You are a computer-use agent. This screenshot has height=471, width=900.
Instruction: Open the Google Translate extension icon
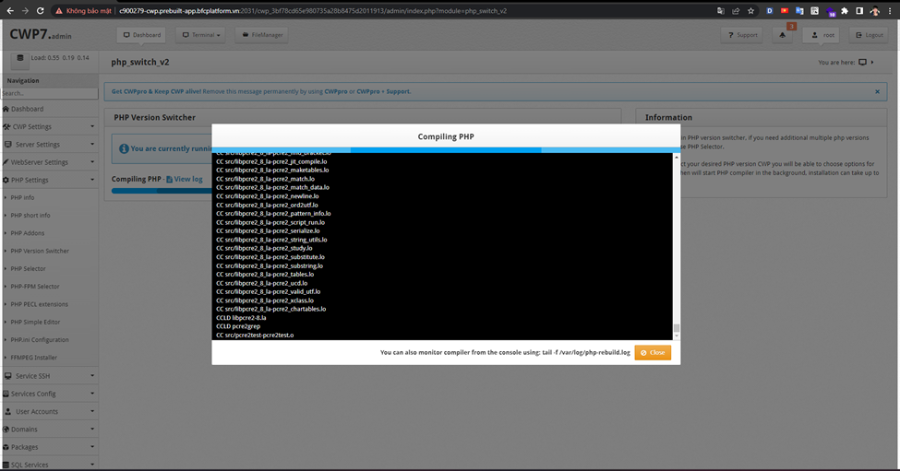point(800,11)
